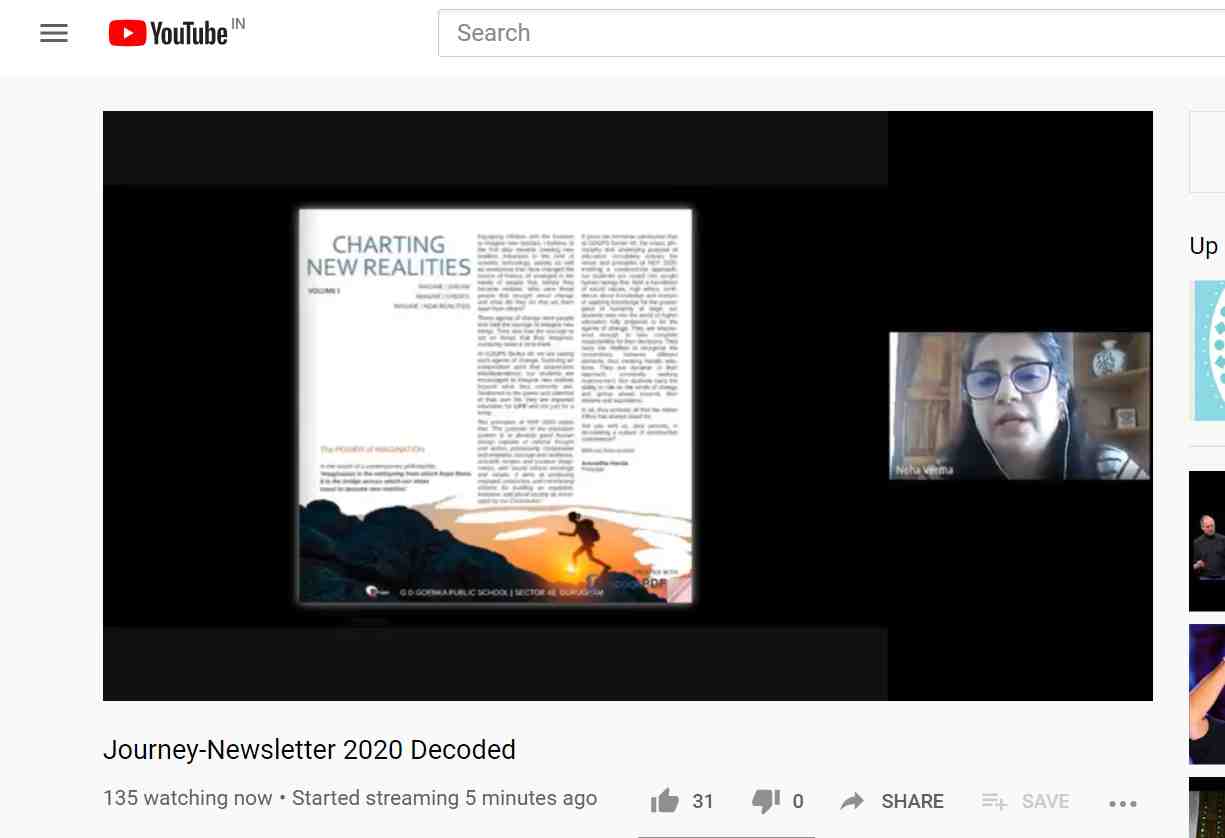Open the speaker-on-stage video thumbnail

(1207, 541)
